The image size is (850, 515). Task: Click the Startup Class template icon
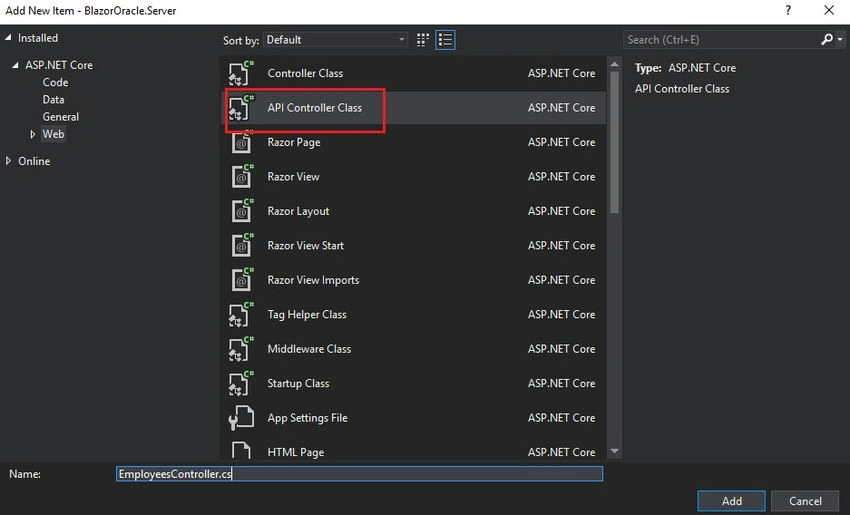click(241, 383)
